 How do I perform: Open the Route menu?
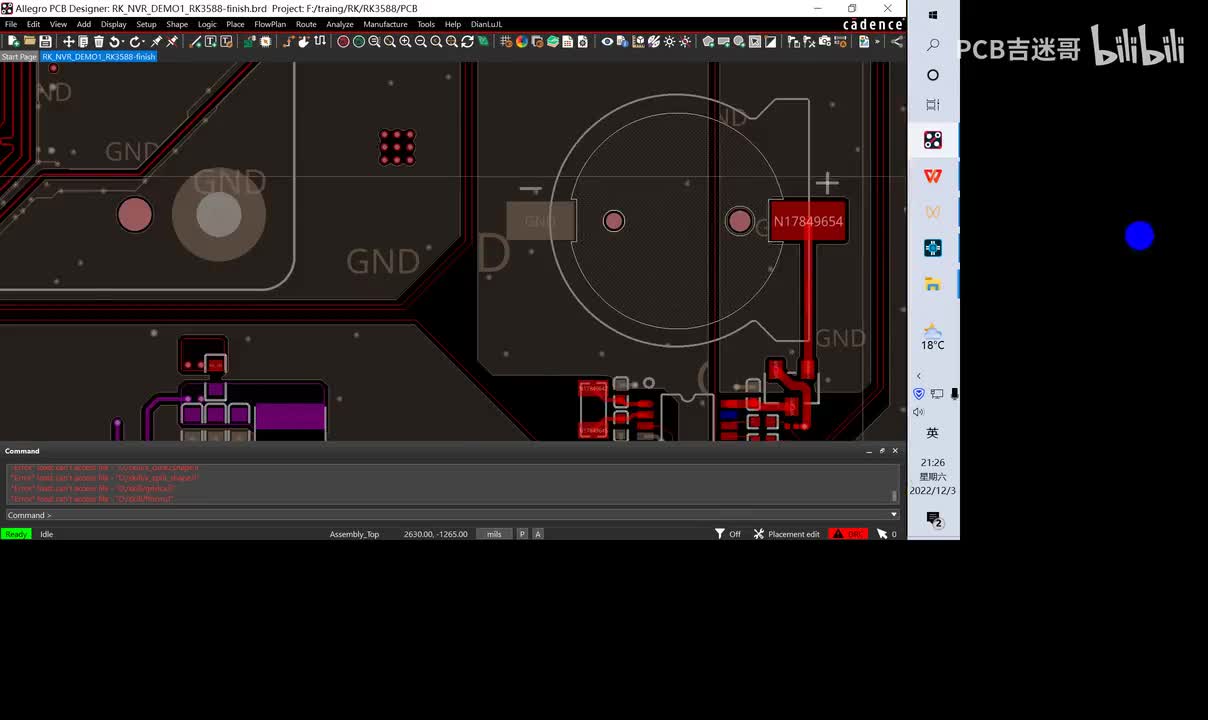click(x=306, y=24)
